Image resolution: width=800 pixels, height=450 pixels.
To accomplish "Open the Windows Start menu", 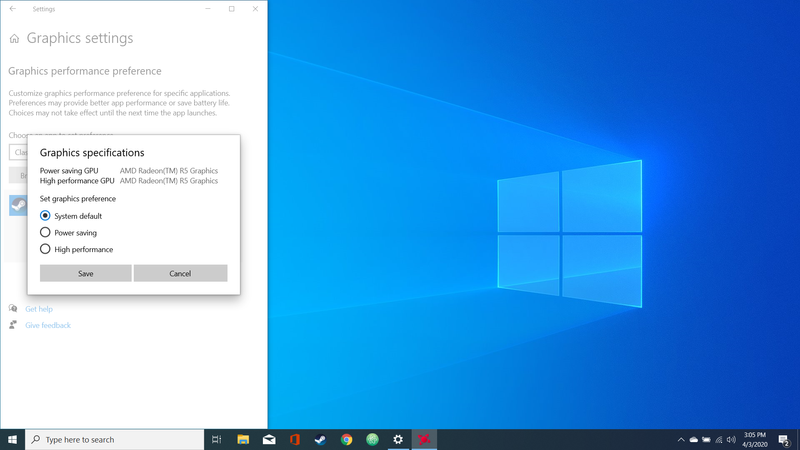I will pyautogui.click(x=13, y=440).
